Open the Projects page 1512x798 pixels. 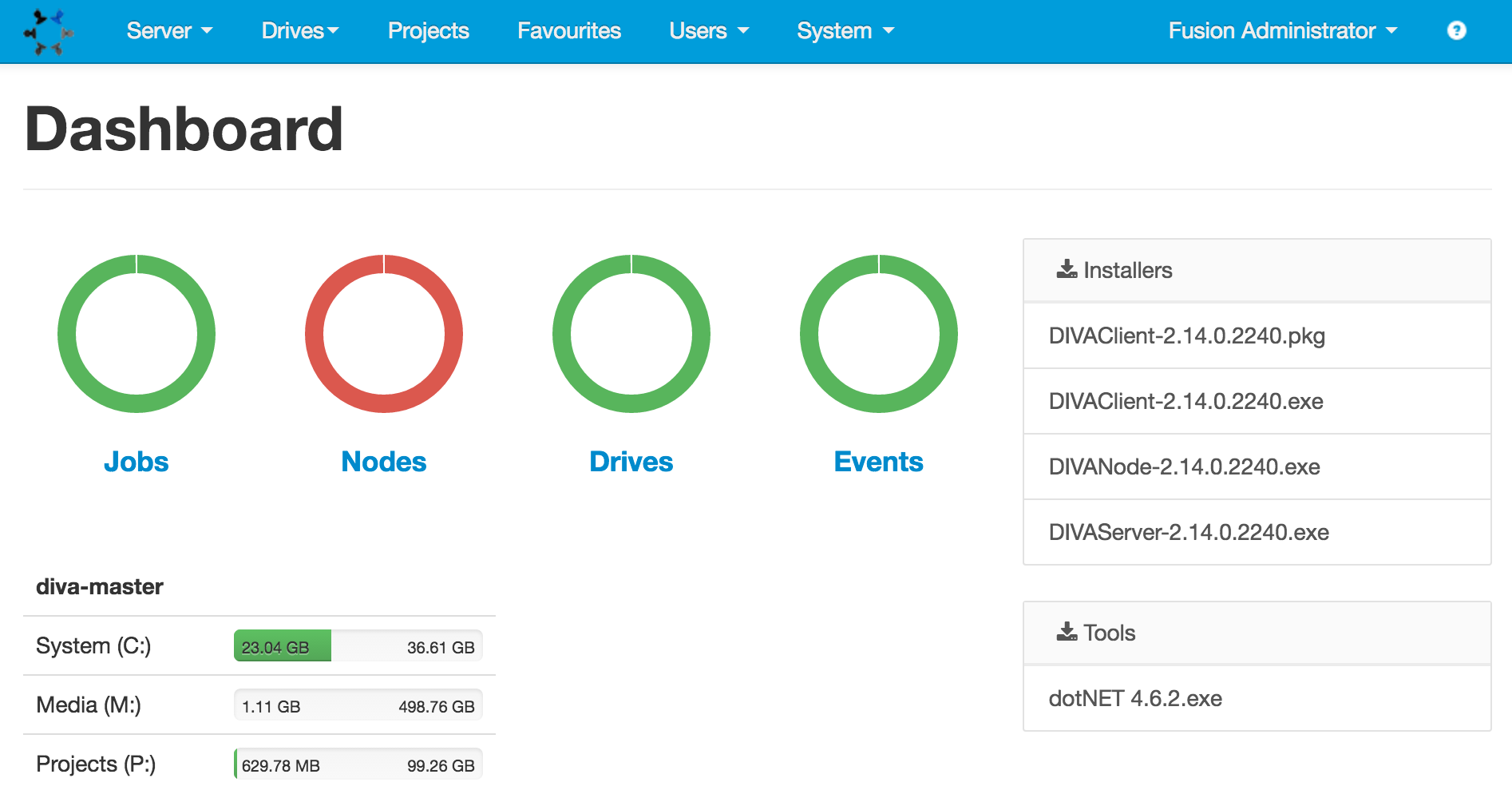(x=429, y=31)
